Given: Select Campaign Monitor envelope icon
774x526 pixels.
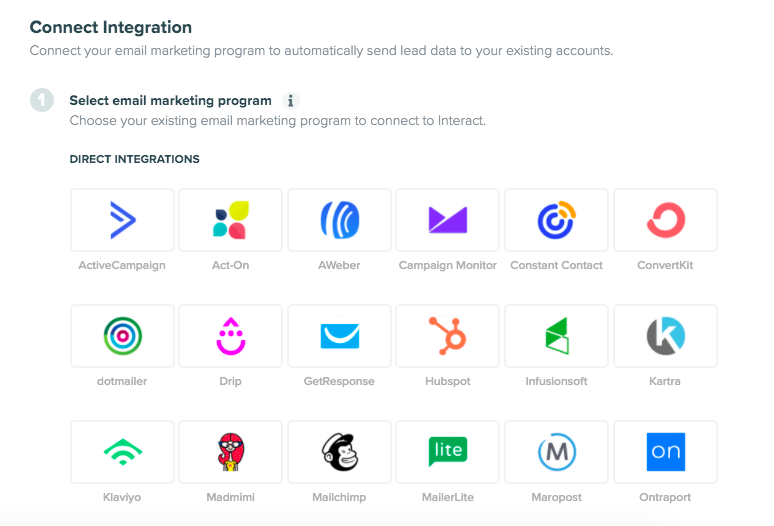Looking at the screenshot, I should pyautogui.click(x=448, y=220).
